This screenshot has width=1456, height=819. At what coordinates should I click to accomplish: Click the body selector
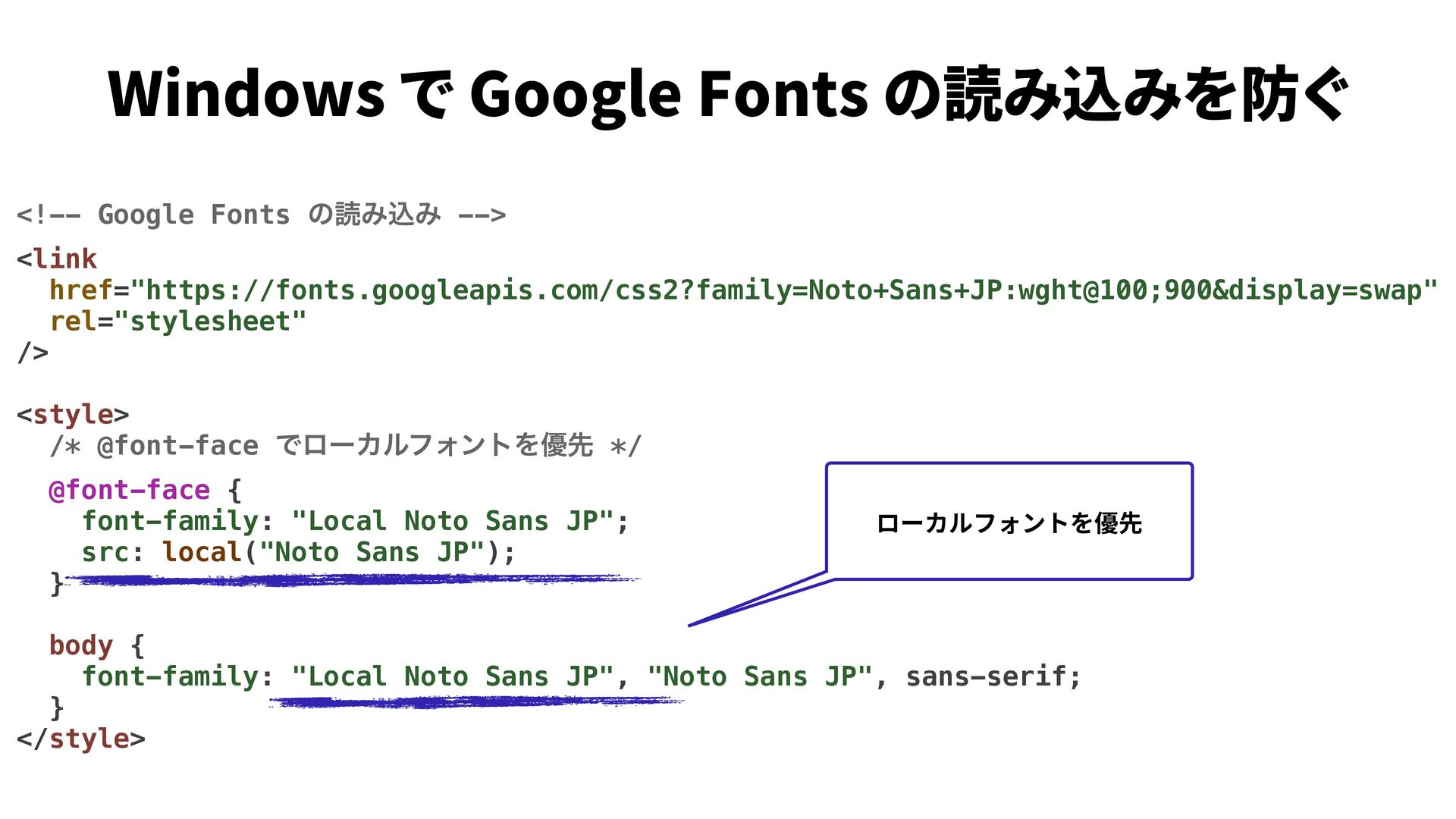(80, 646)
